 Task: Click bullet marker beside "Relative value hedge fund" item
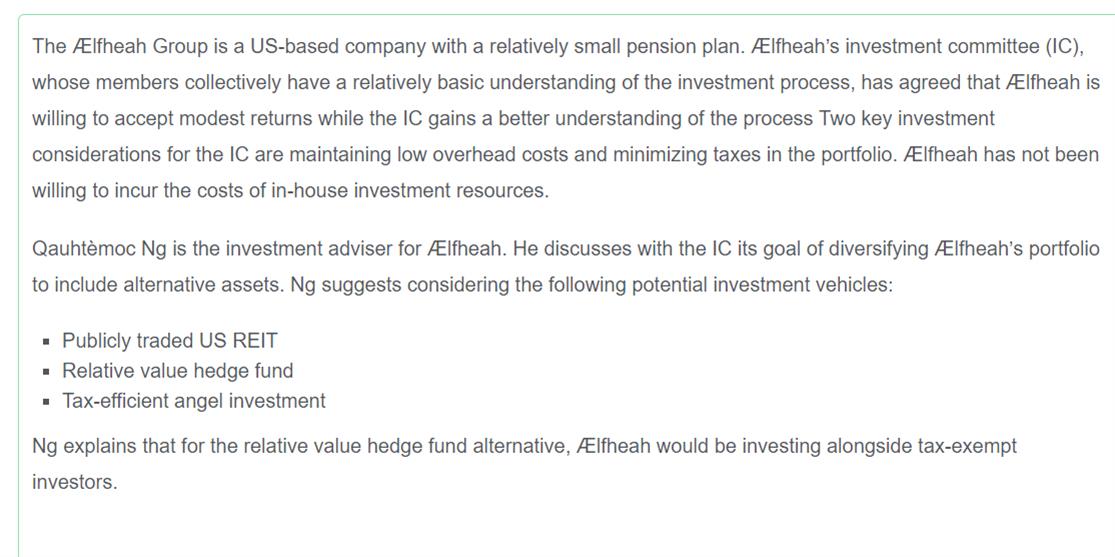(x=47, y=372)
